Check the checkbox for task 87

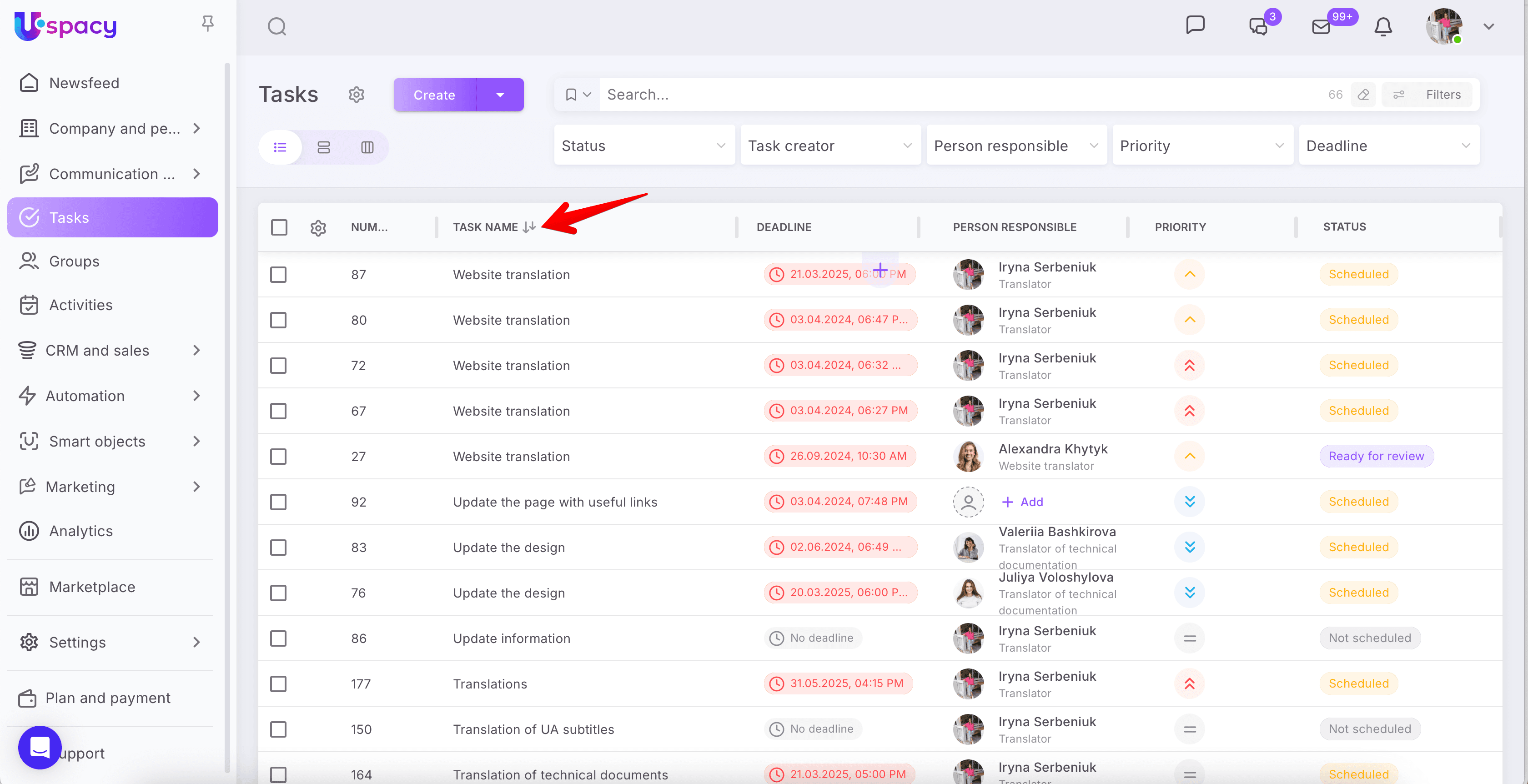(x=278, y=274)
